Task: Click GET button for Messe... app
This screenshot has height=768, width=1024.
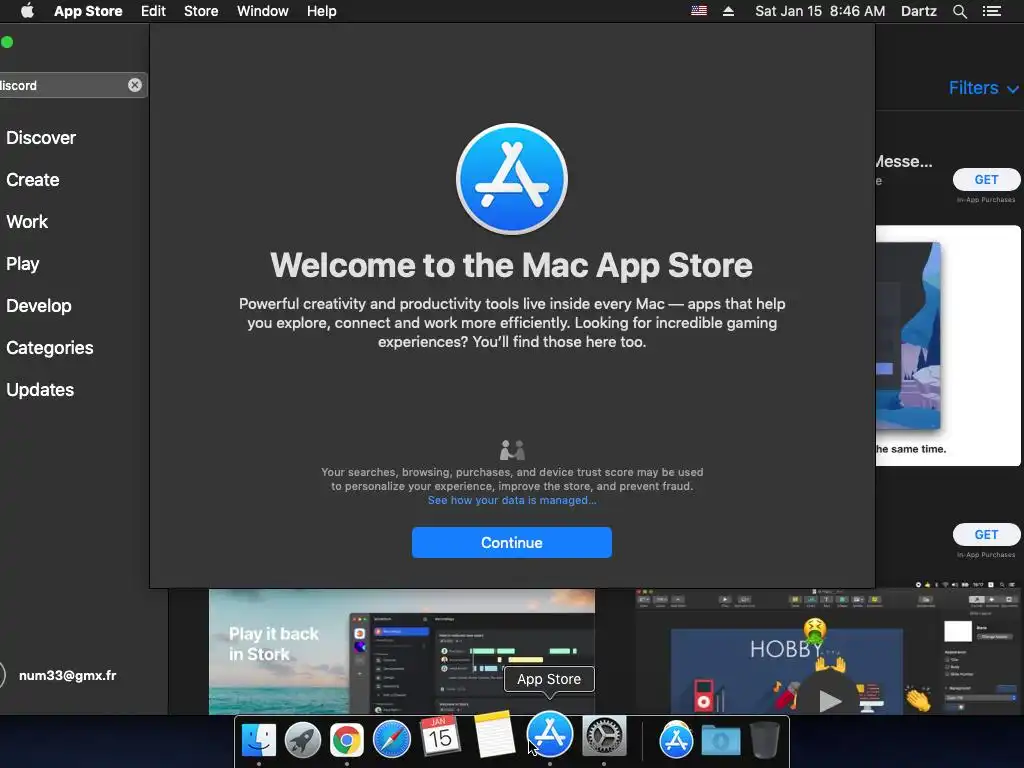Action: [x=986, y=180]
